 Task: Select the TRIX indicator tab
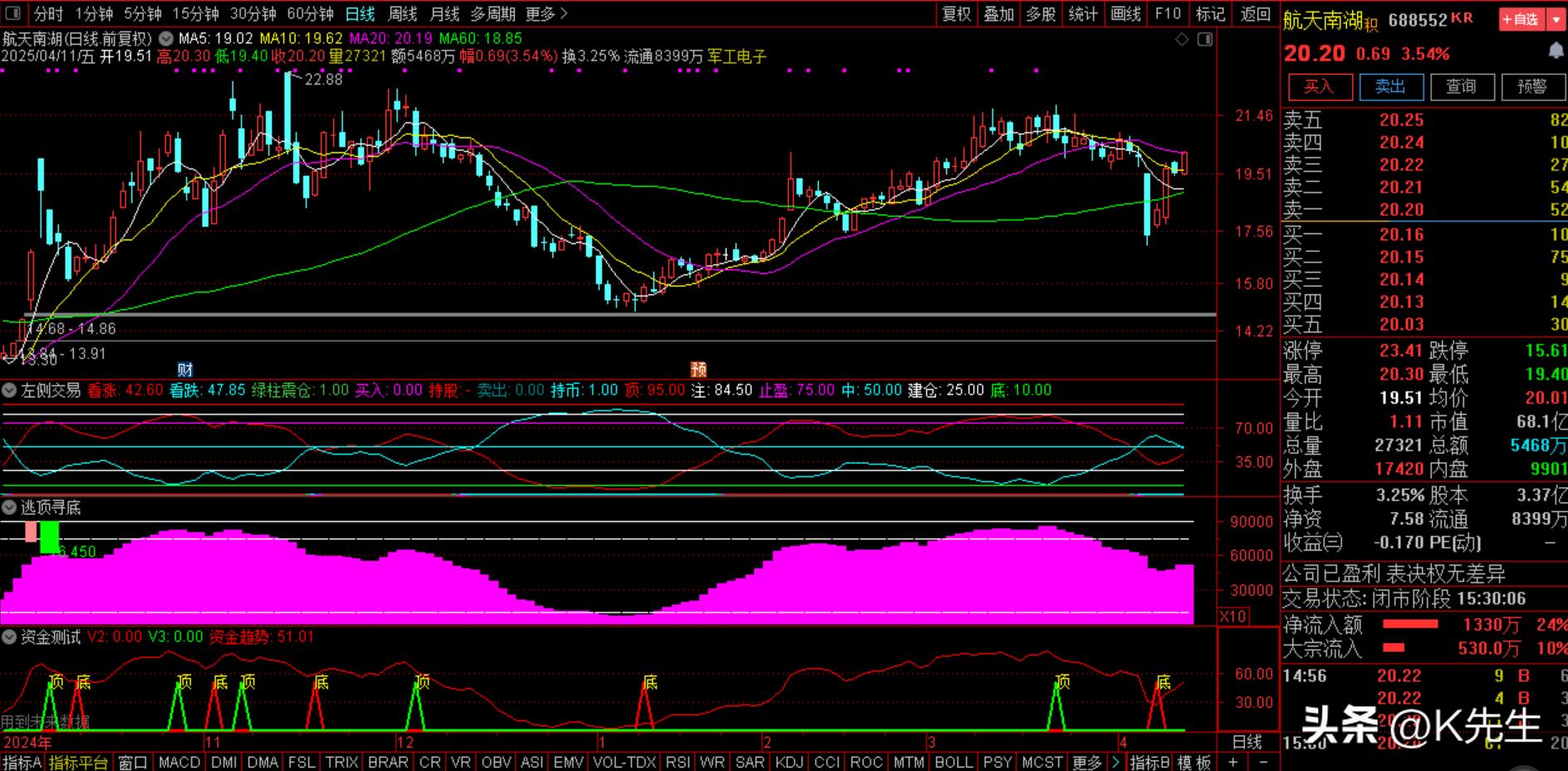(x=341, y=762)
